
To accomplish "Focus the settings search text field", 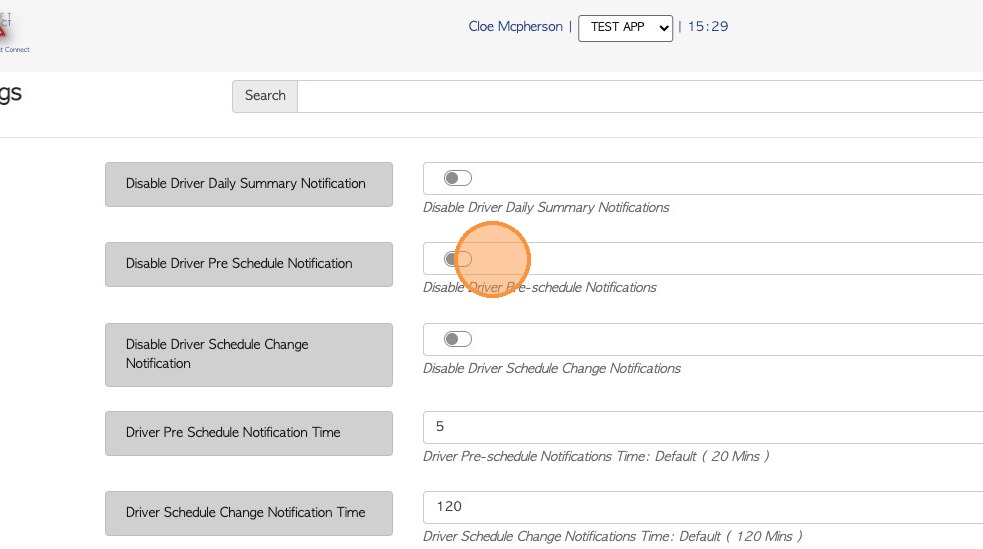I will pyautogui.click(x=640, y=96).
